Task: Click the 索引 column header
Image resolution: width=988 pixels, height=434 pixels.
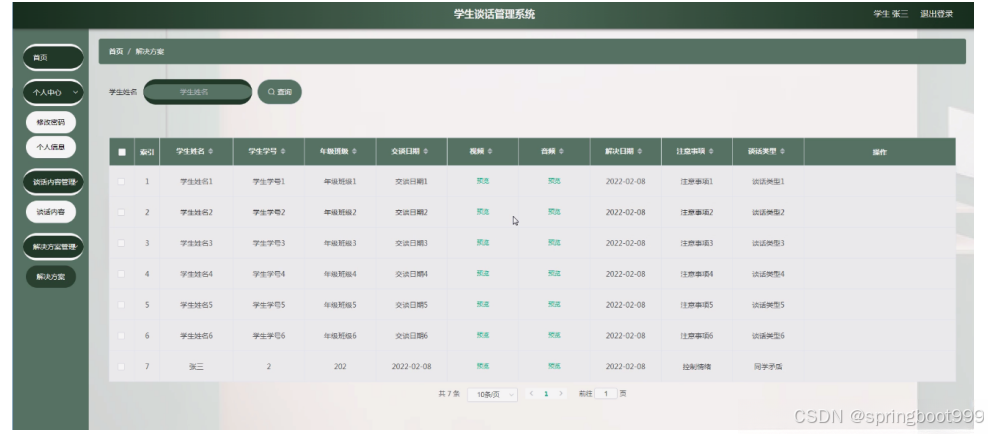Action: [x=147, y=152]
